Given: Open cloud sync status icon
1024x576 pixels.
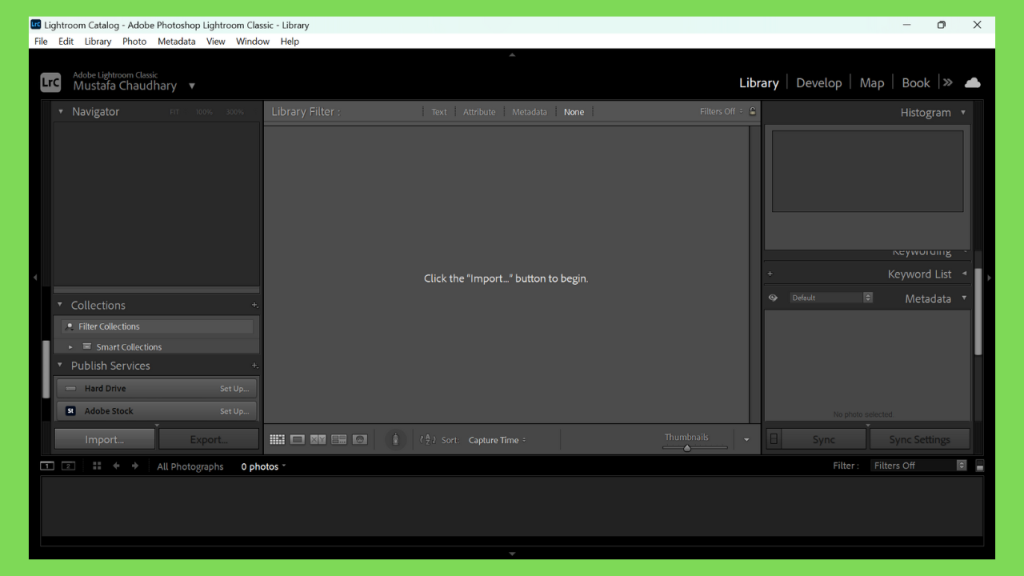Looking at the screenshot, I should click(x=973, y=83).
